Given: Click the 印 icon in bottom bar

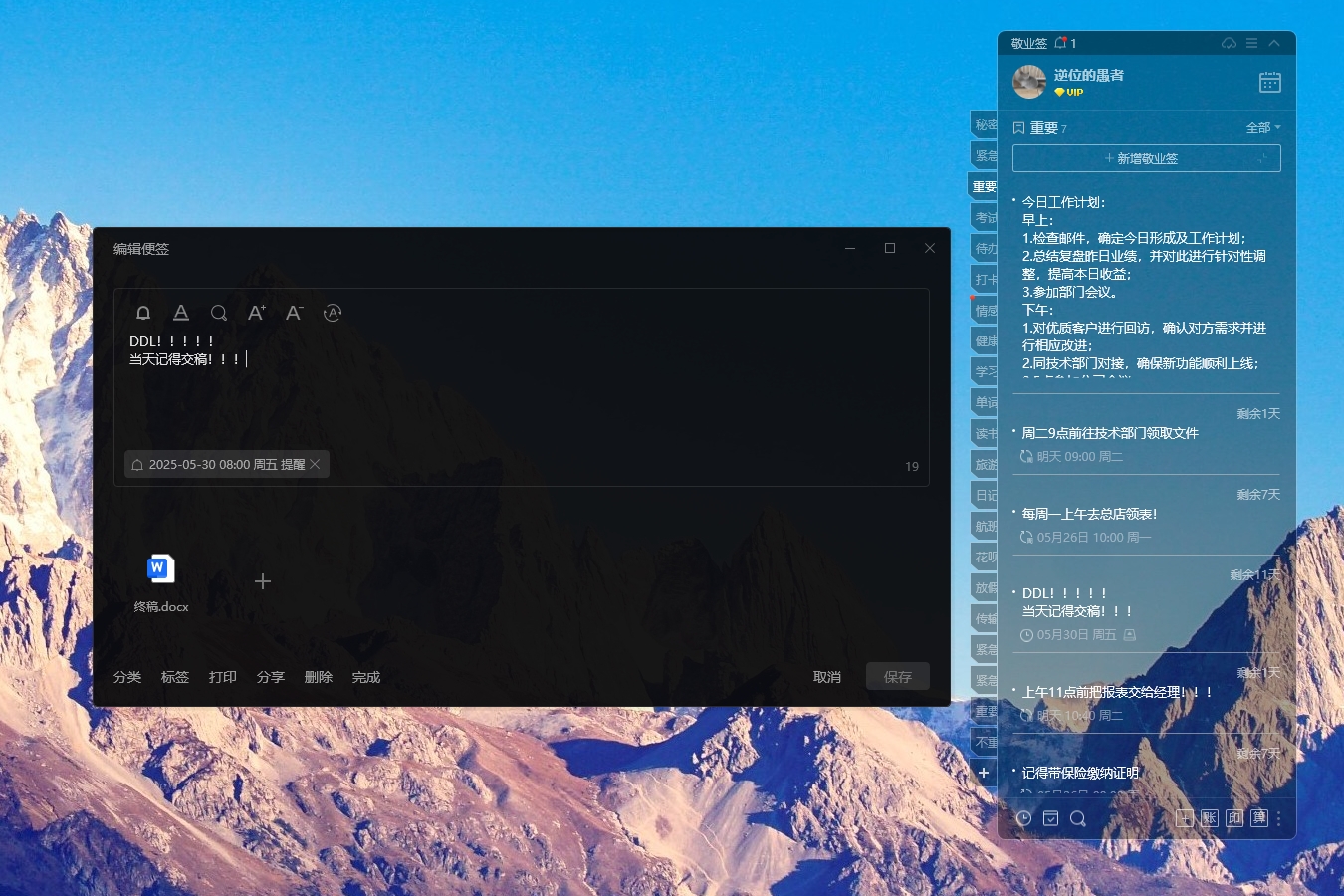Looking at the screenshot, I should point(1234,818).
